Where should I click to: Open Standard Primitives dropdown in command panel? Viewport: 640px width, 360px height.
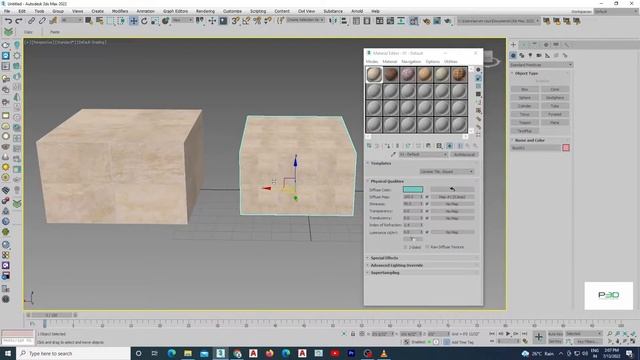[541, 64]
